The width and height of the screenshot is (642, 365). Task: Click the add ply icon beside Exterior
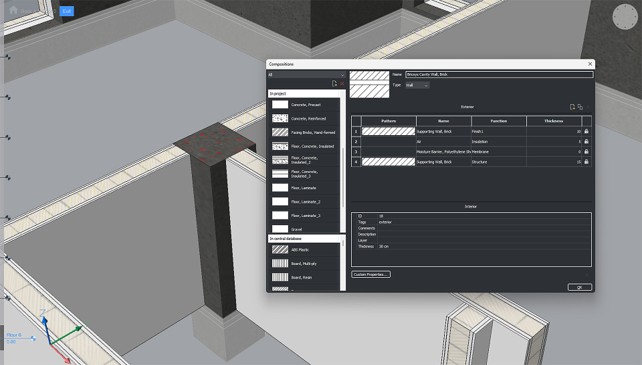click(572, 107)
